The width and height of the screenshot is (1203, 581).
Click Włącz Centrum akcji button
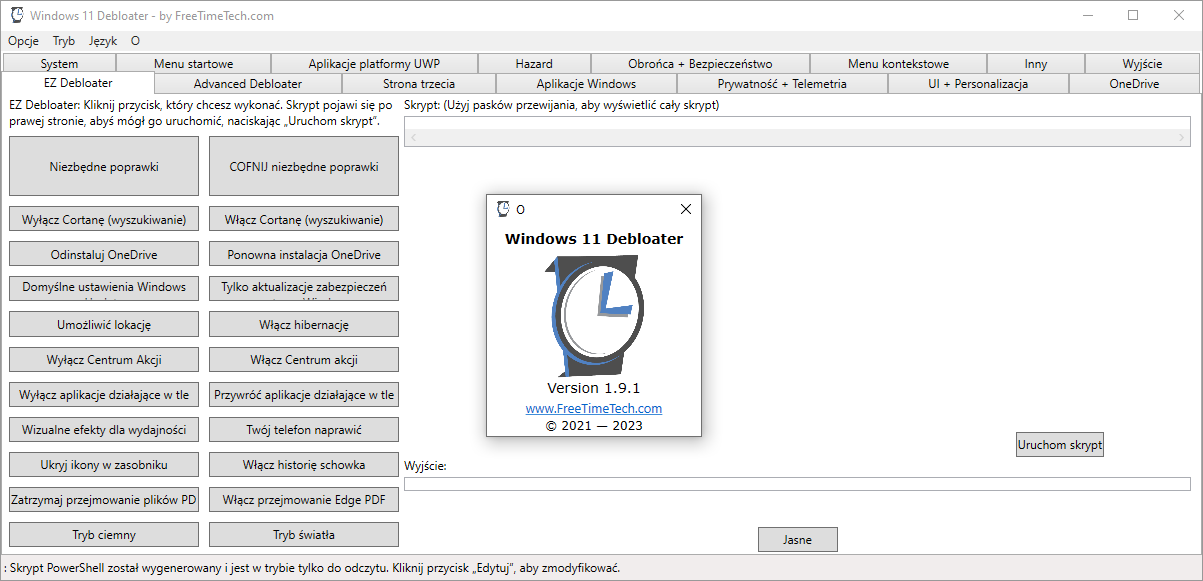tap(304, 359)
